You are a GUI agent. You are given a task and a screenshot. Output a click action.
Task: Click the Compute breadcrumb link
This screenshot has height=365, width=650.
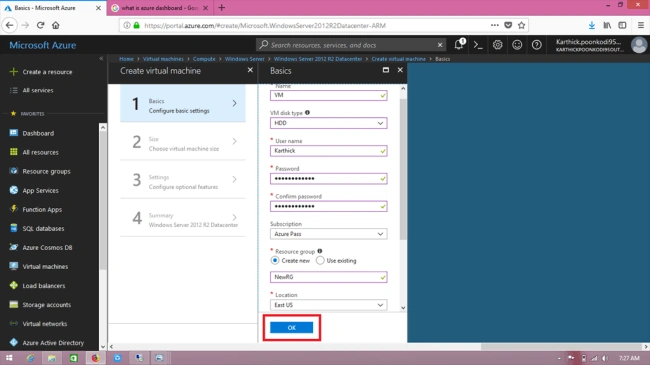204,59
